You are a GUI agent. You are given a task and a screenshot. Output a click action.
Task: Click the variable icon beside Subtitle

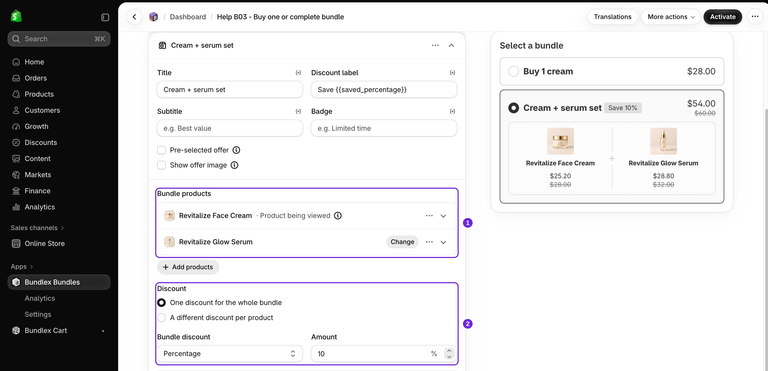(x=298, y=111)
